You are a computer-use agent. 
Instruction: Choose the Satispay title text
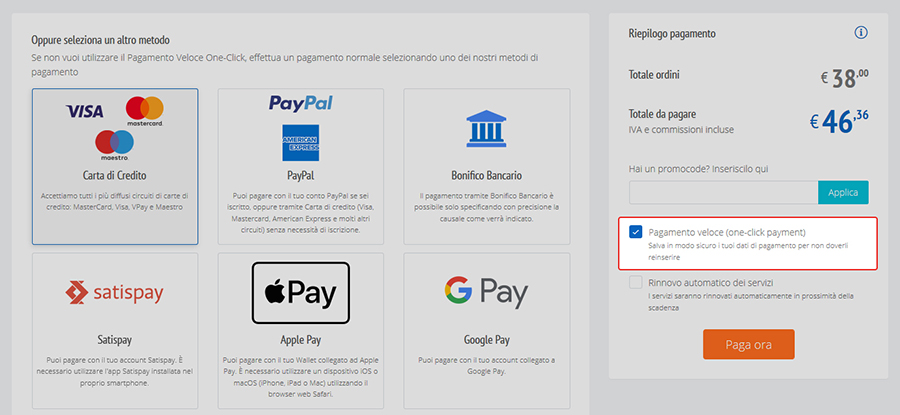point(115,340)
